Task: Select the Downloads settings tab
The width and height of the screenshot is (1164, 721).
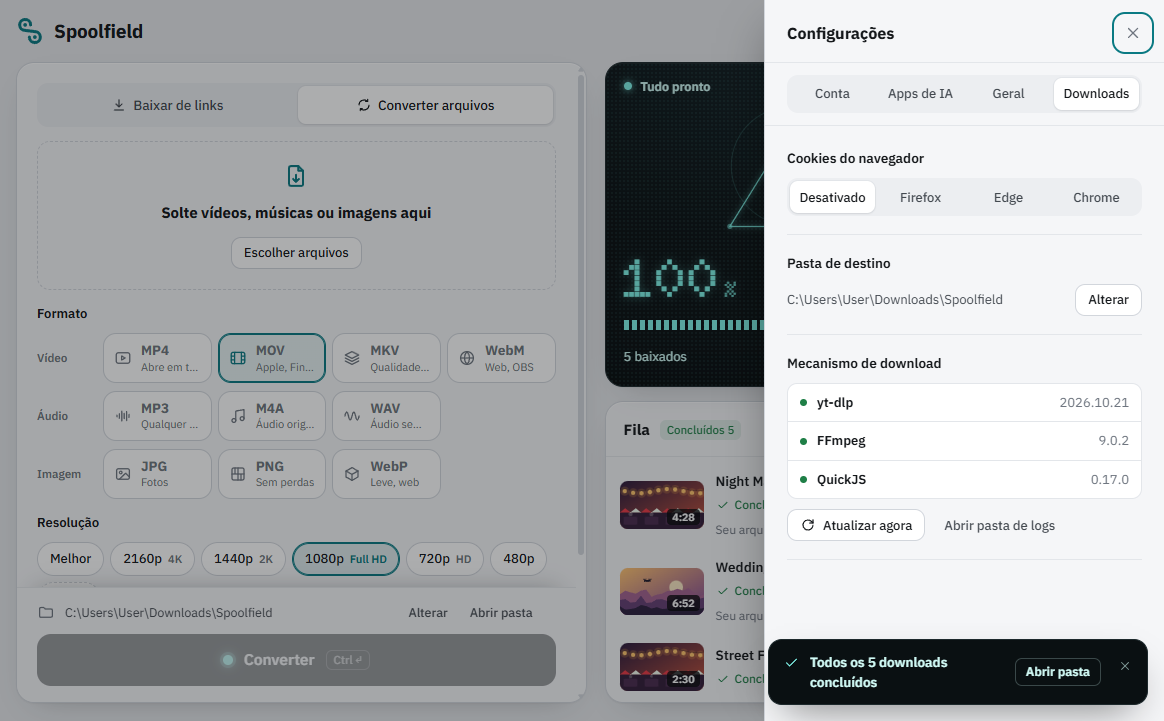Action: [1096, 94]
